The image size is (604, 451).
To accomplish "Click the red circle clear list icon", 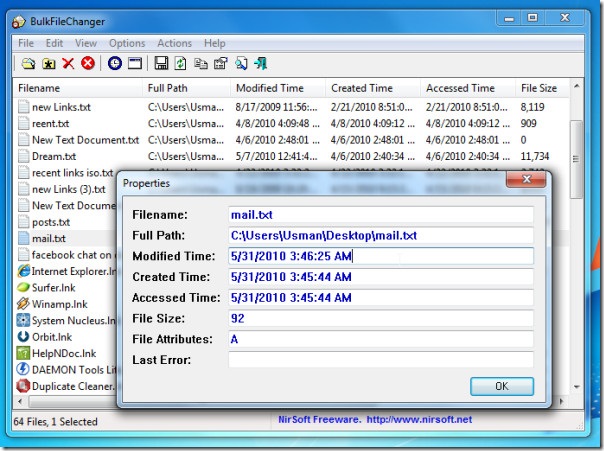I will 88,64.
